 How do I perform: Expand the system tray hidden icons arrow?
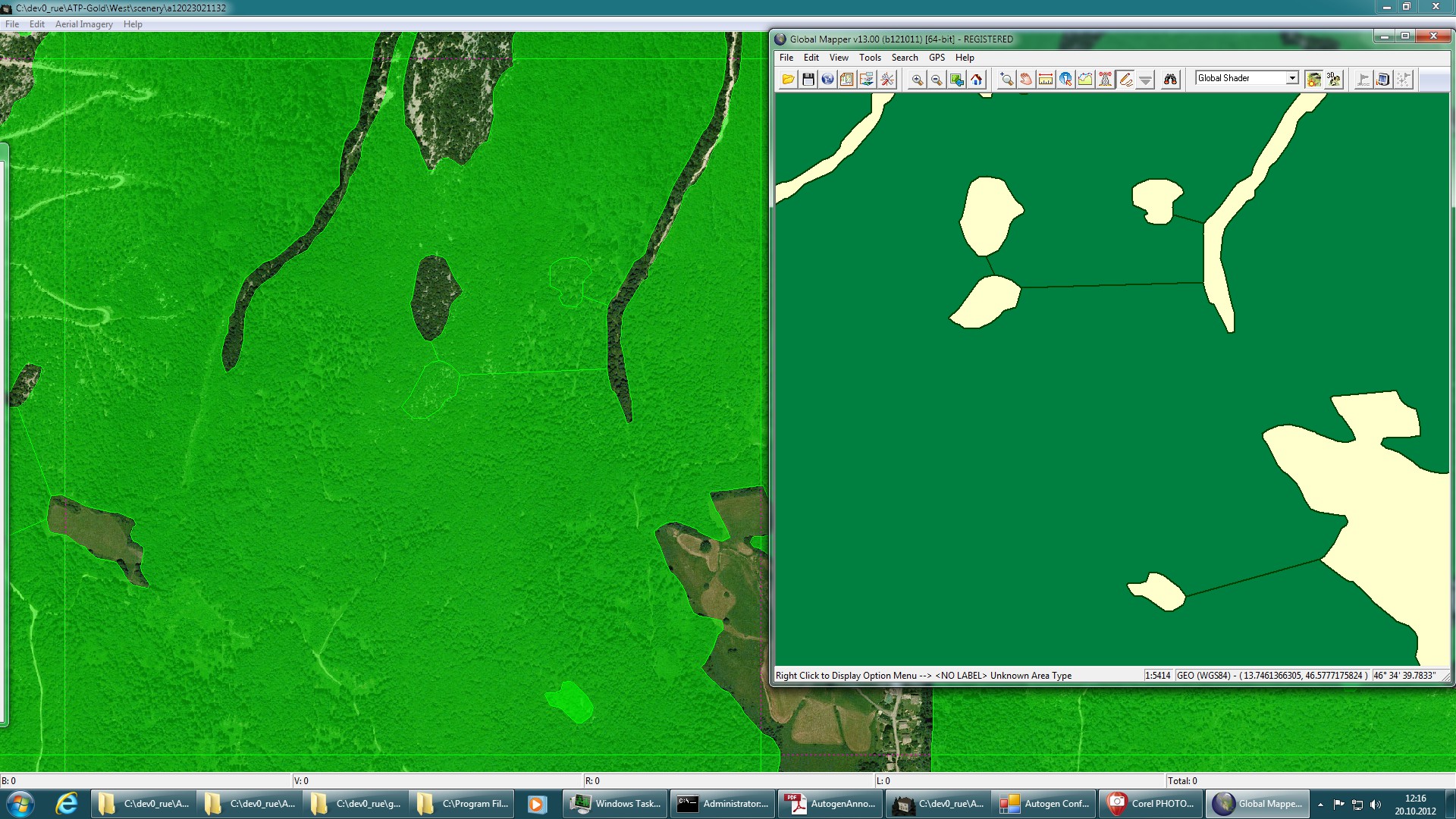coord(1320,805)
